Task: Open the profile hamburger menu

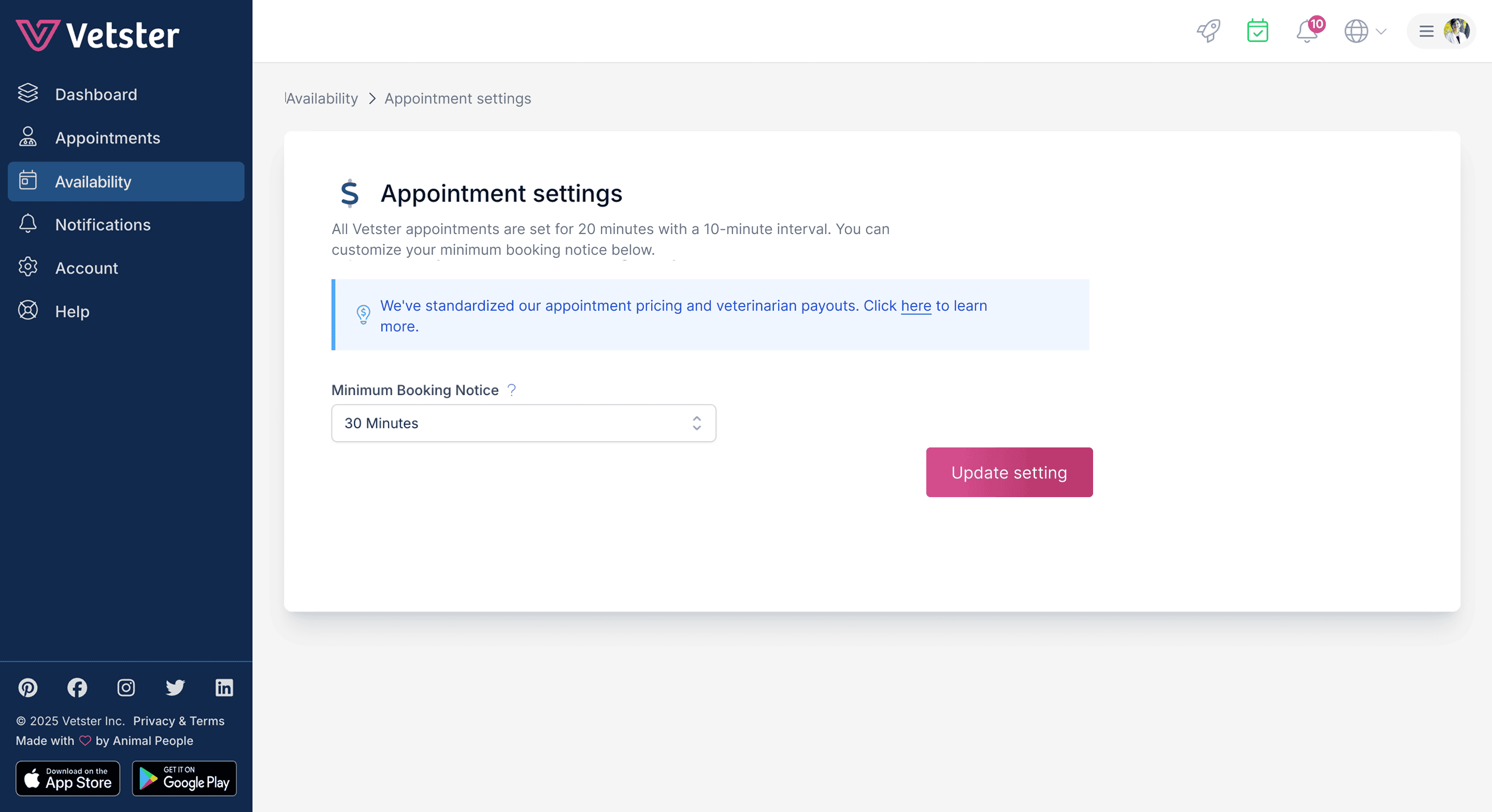Action: (x=1425, y=31)
